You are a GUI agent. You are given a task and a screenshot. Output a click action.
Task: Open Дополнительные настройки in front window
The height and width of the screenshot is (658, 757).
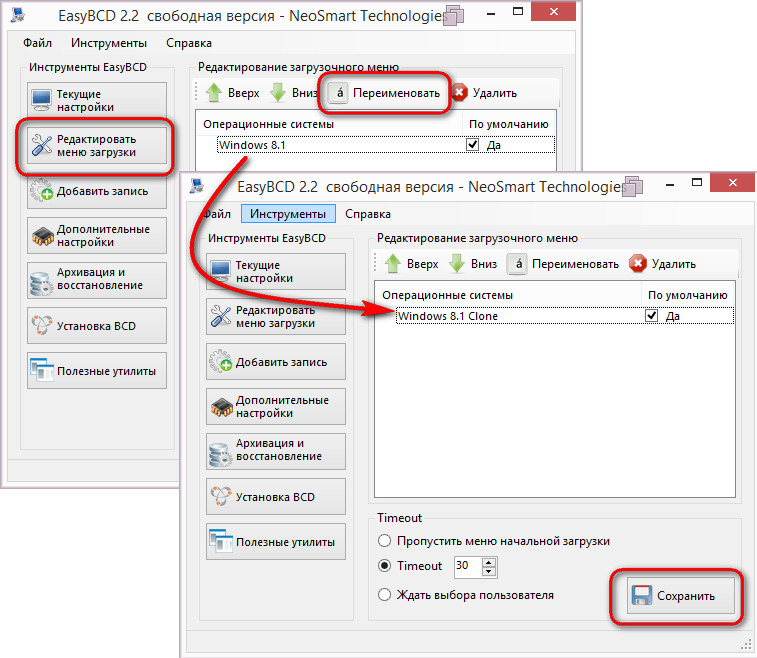[x=276, y=406]
